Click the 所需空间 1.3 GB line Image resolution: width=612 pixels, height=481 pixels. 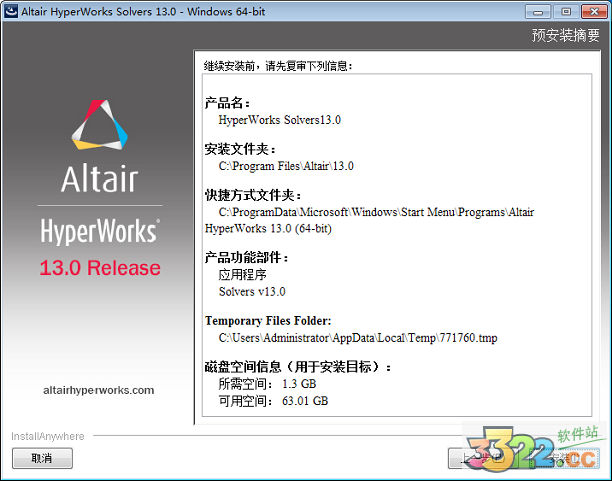click(267, 384)
